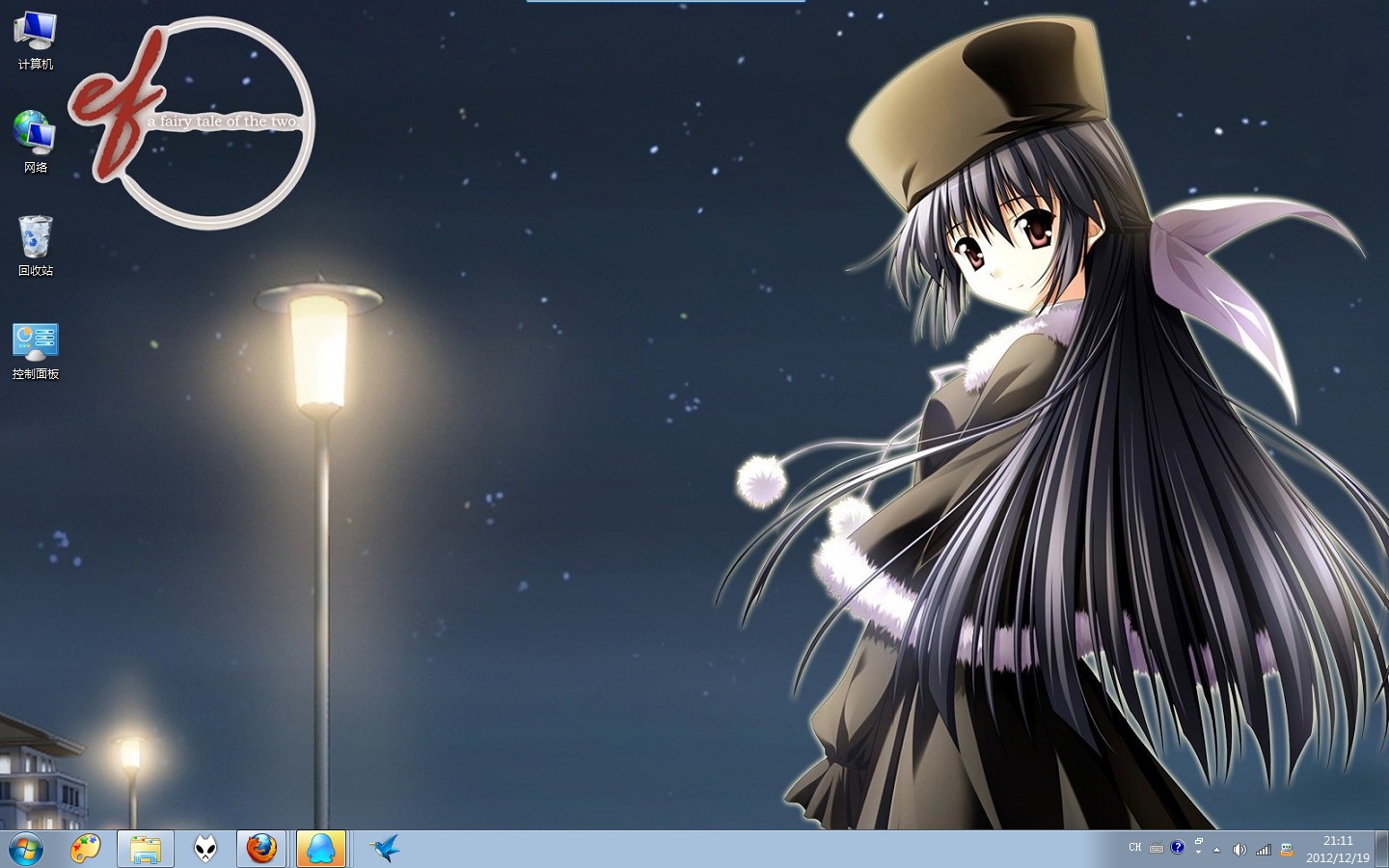
Task: Select the 计算机 (Computer) desktop icon
Action: [x=36, y=41]
